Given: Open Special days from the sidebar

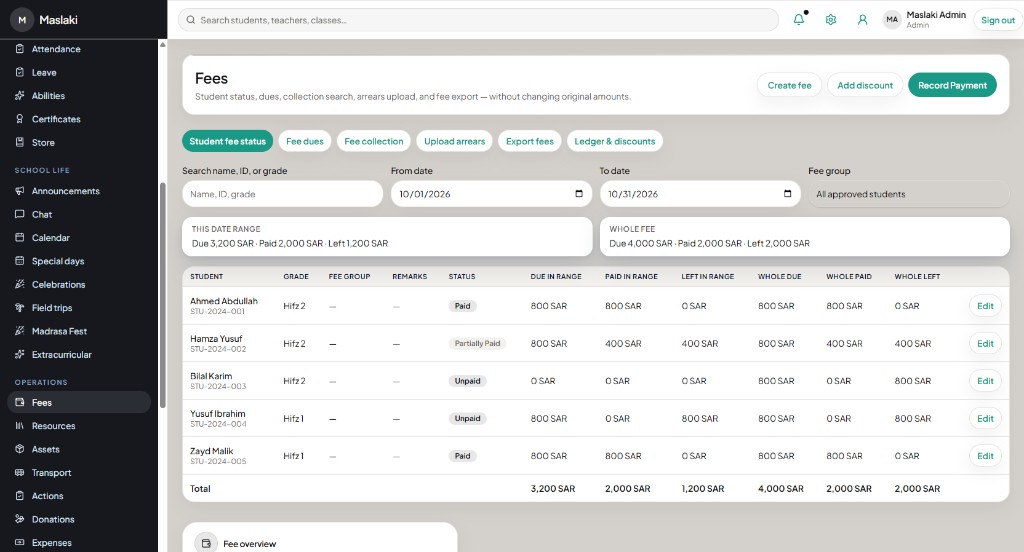Looking at the screenshot, I should [80, 261].
